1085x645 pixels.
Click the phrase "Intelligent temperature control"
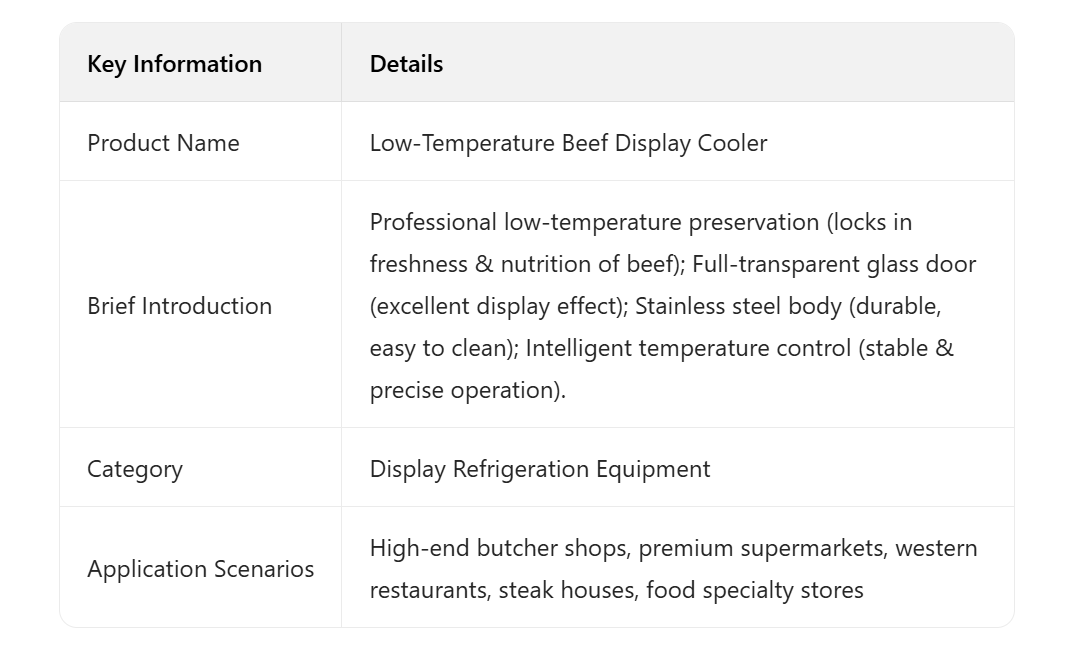(689, 348)
